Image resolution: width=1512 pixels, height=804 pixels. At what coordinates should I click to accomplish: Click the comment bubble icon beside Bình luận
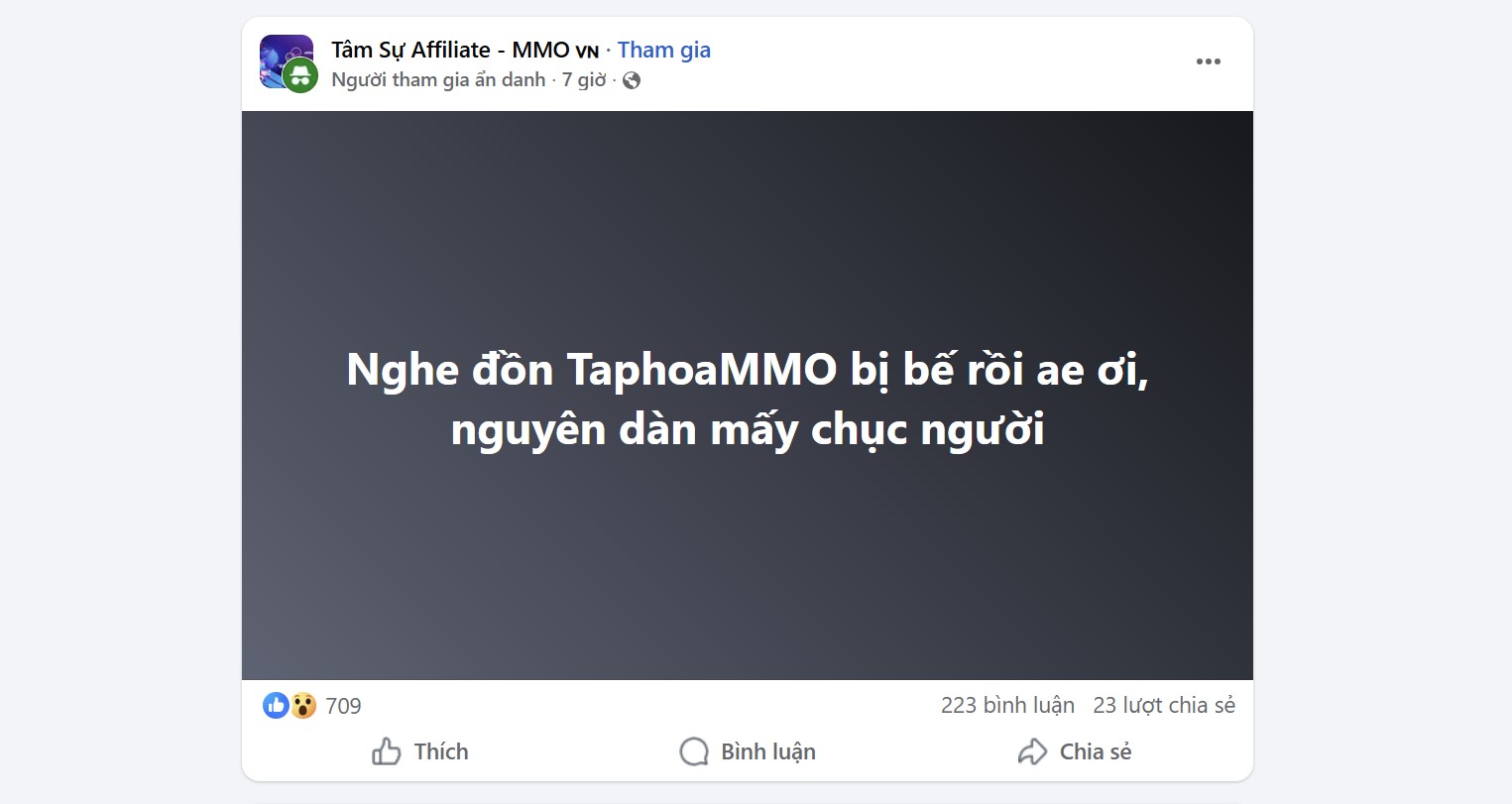[694, 751]
